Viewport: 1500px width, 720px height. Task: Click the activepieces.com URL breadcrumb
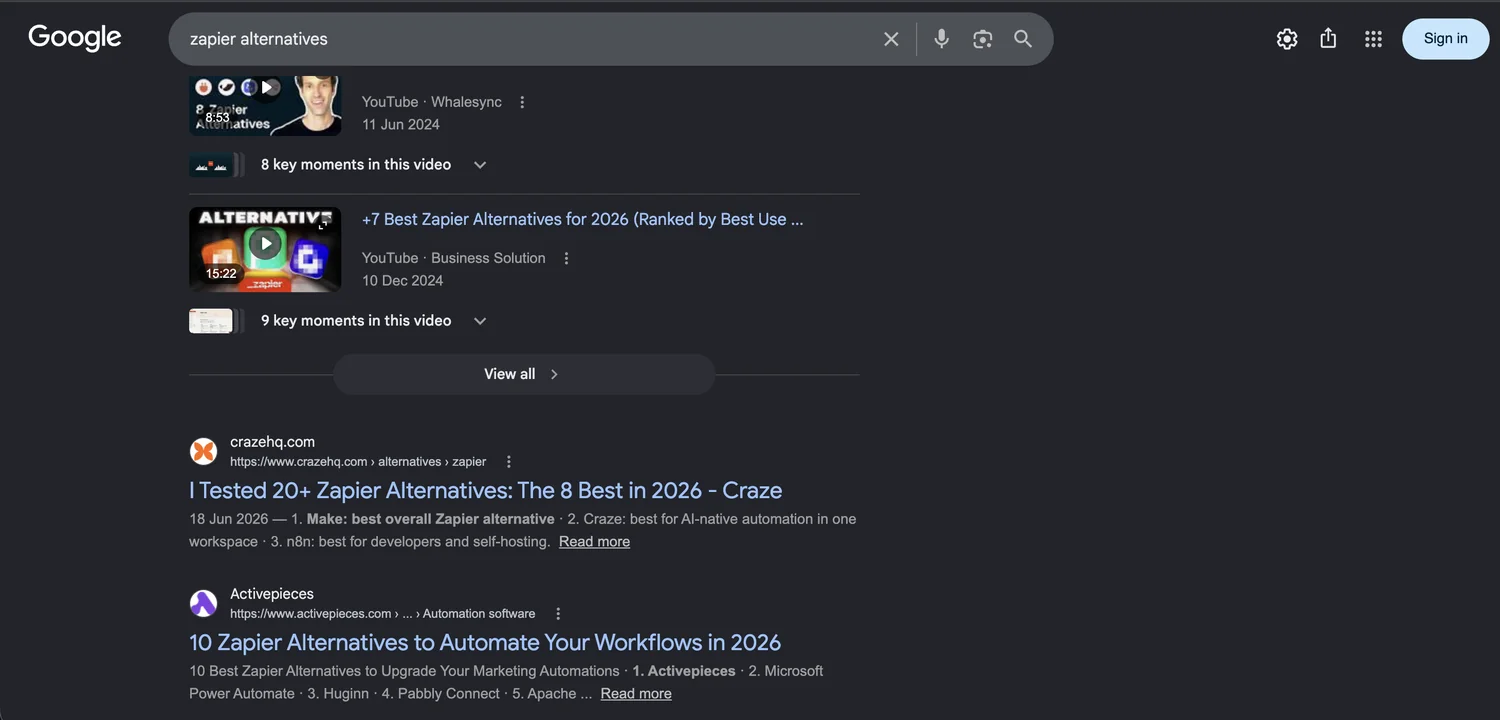382,614
